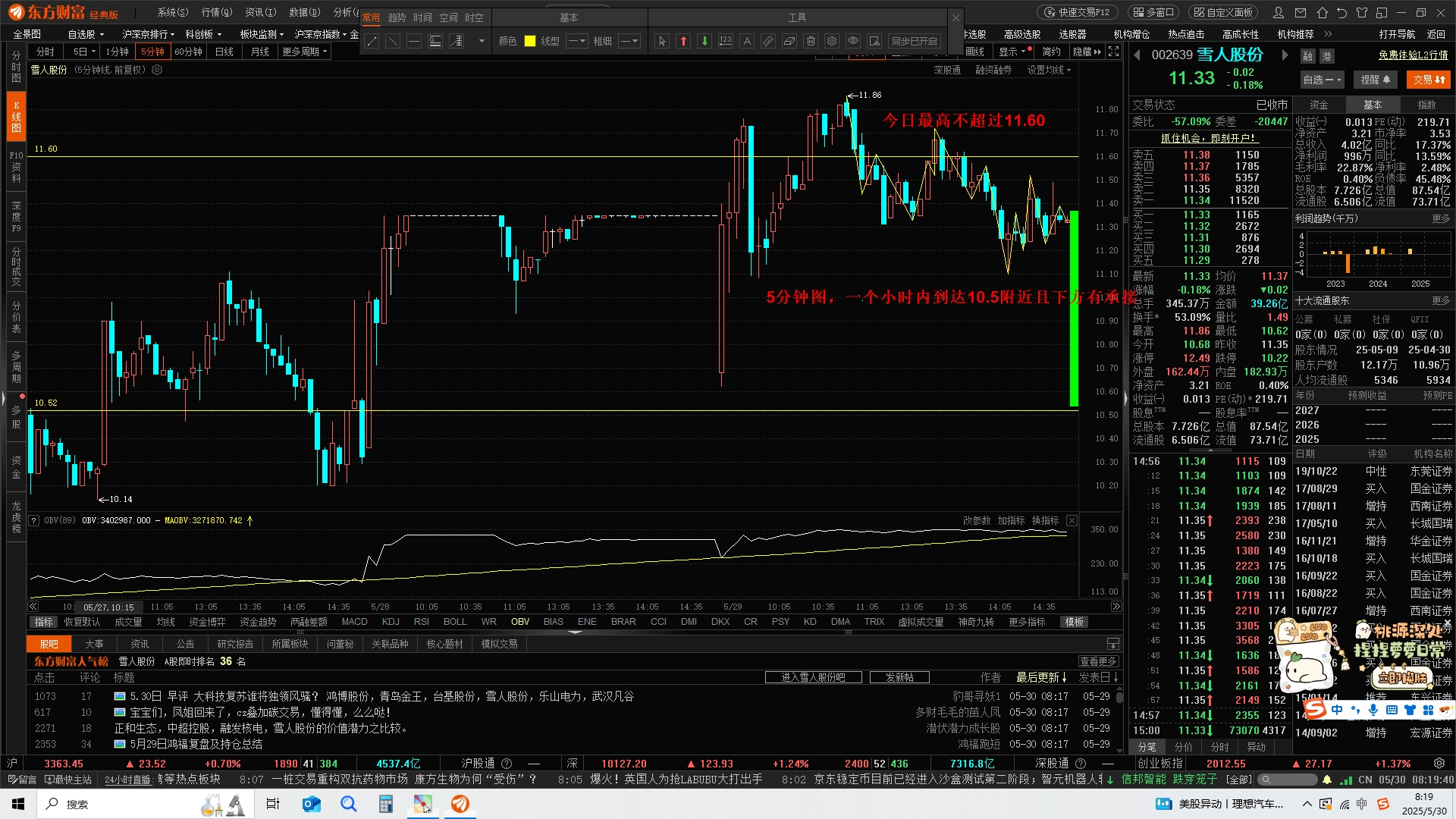
Task: Open Outlook from taskbar
Action: [311, 804]
